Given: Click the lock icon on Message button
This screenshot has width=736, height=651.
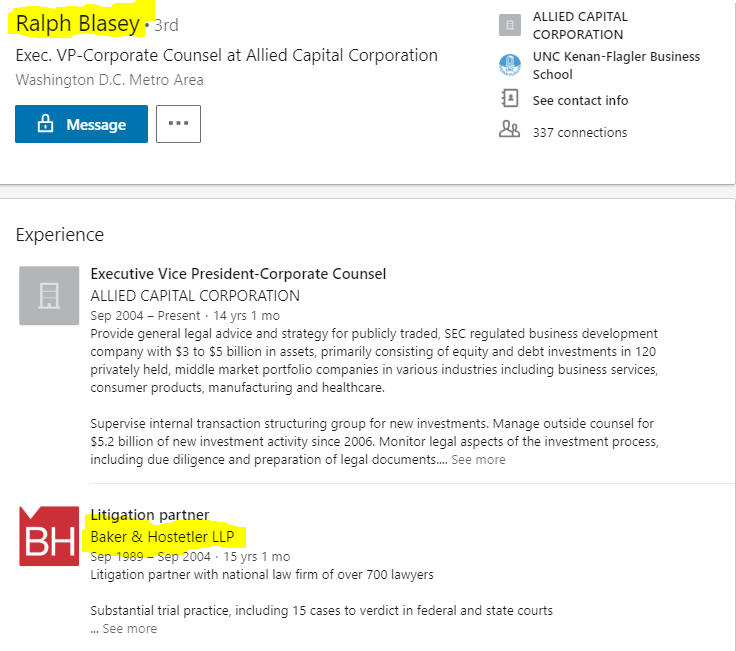Looking at the screenshot, I should pos(45,124).
